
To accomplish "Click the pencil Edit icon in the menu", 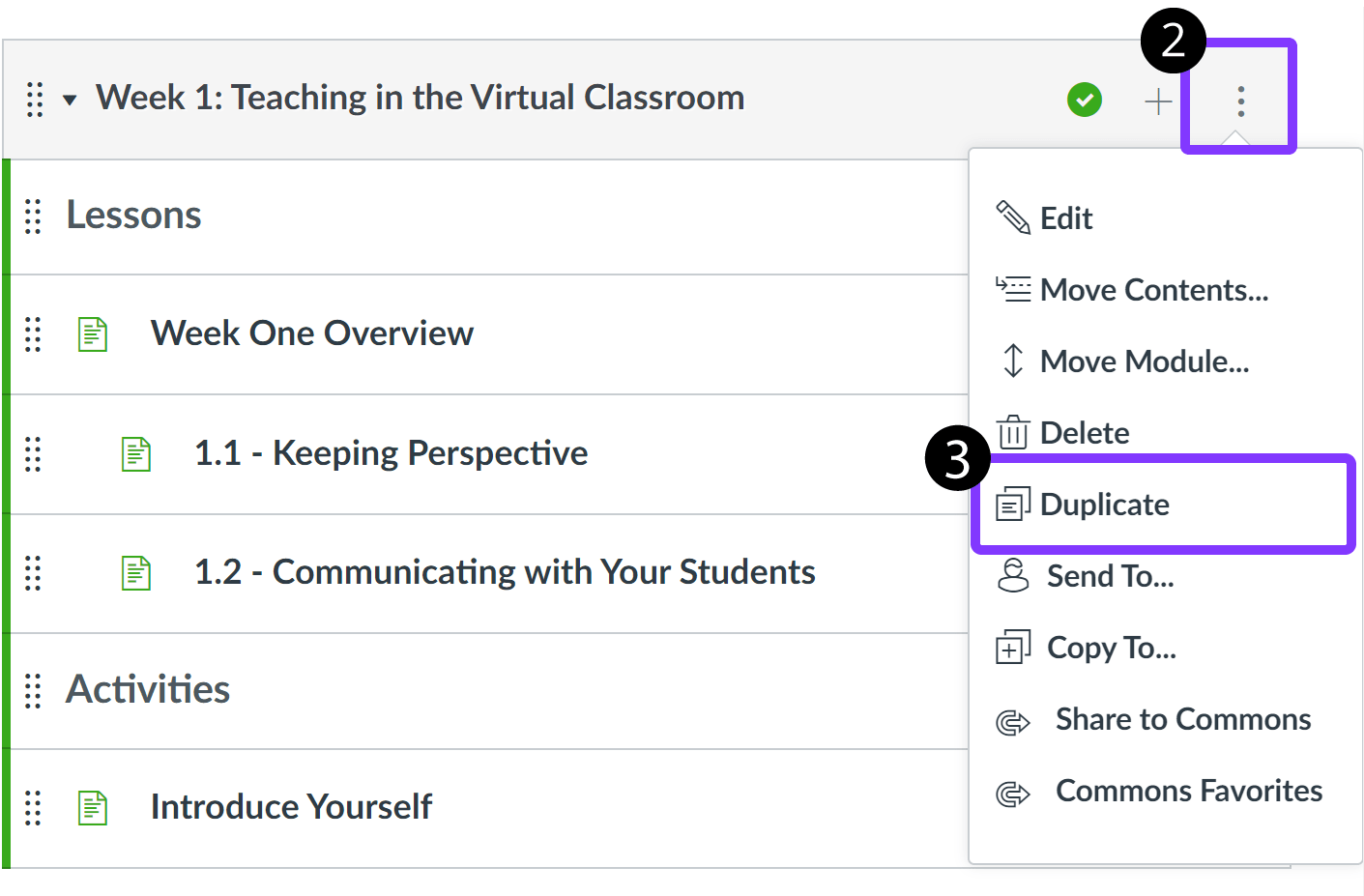I will 1011,217.
